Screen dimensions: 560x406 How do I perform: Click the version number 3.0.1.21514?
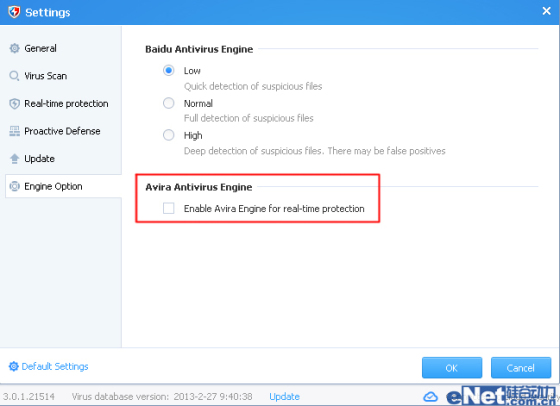click(29, 396)
